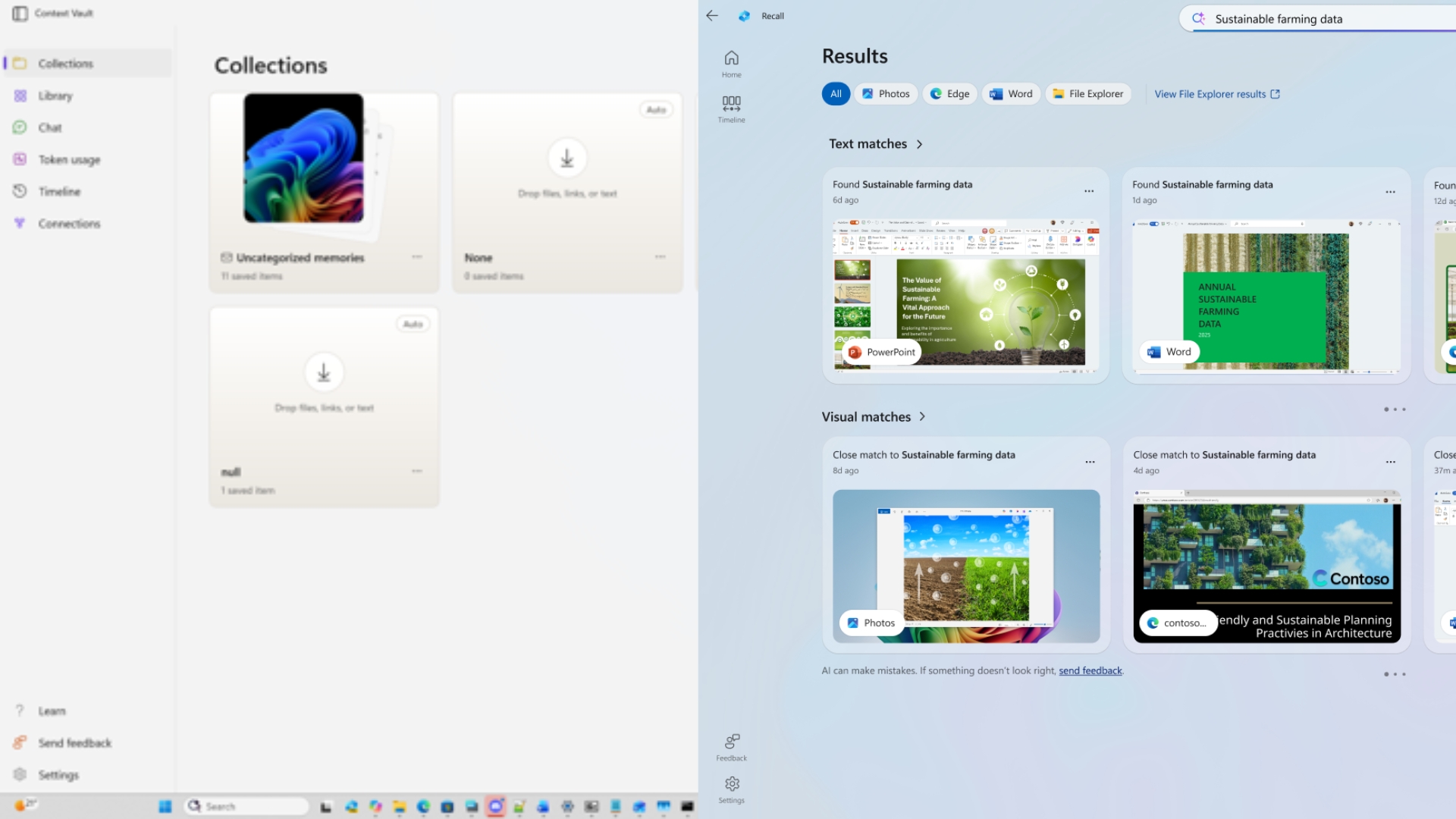Click the send feedback link

point(1090,670)
